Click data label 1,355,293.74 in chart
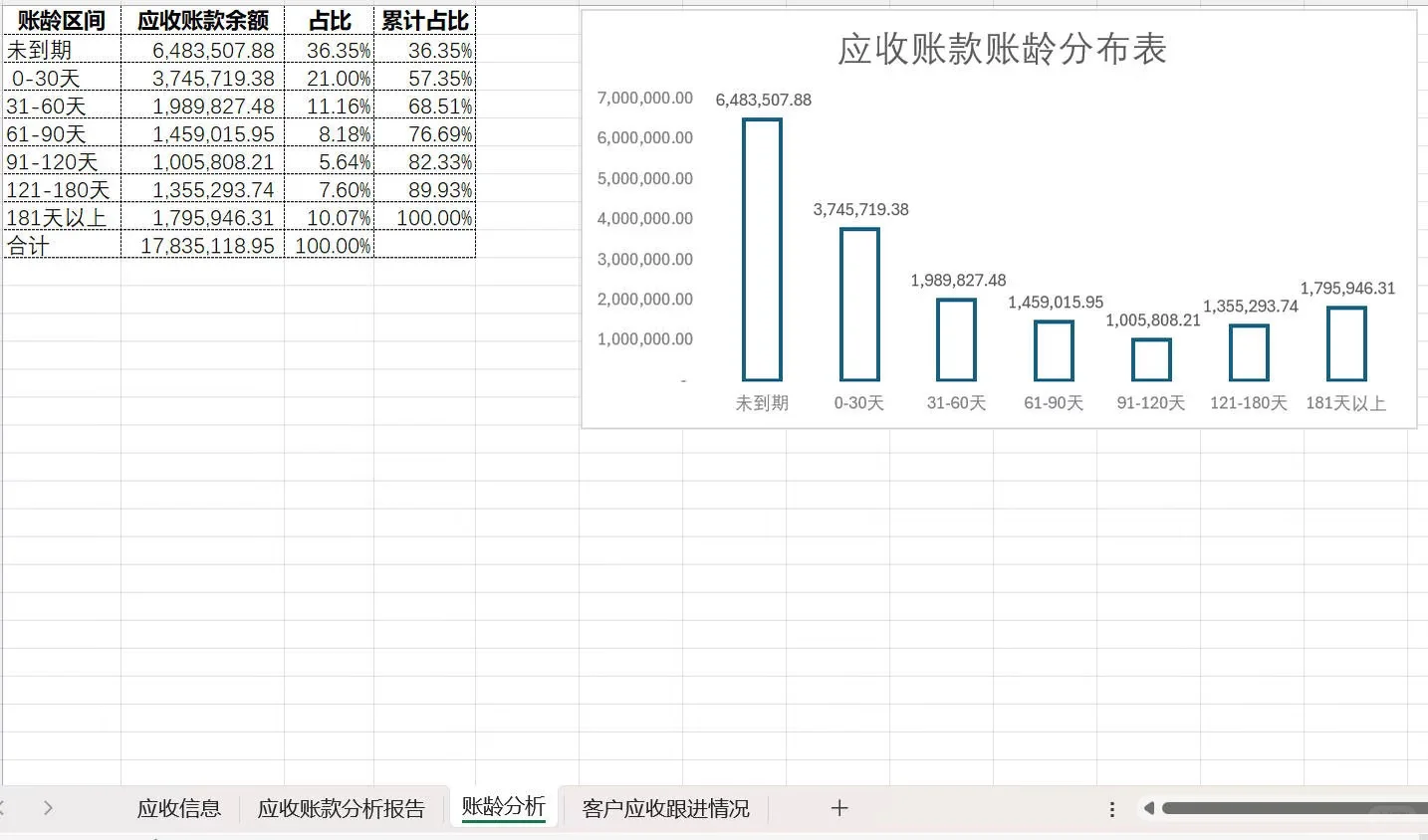Screen dimensions: 1428x840 (x=1251, y=306)
